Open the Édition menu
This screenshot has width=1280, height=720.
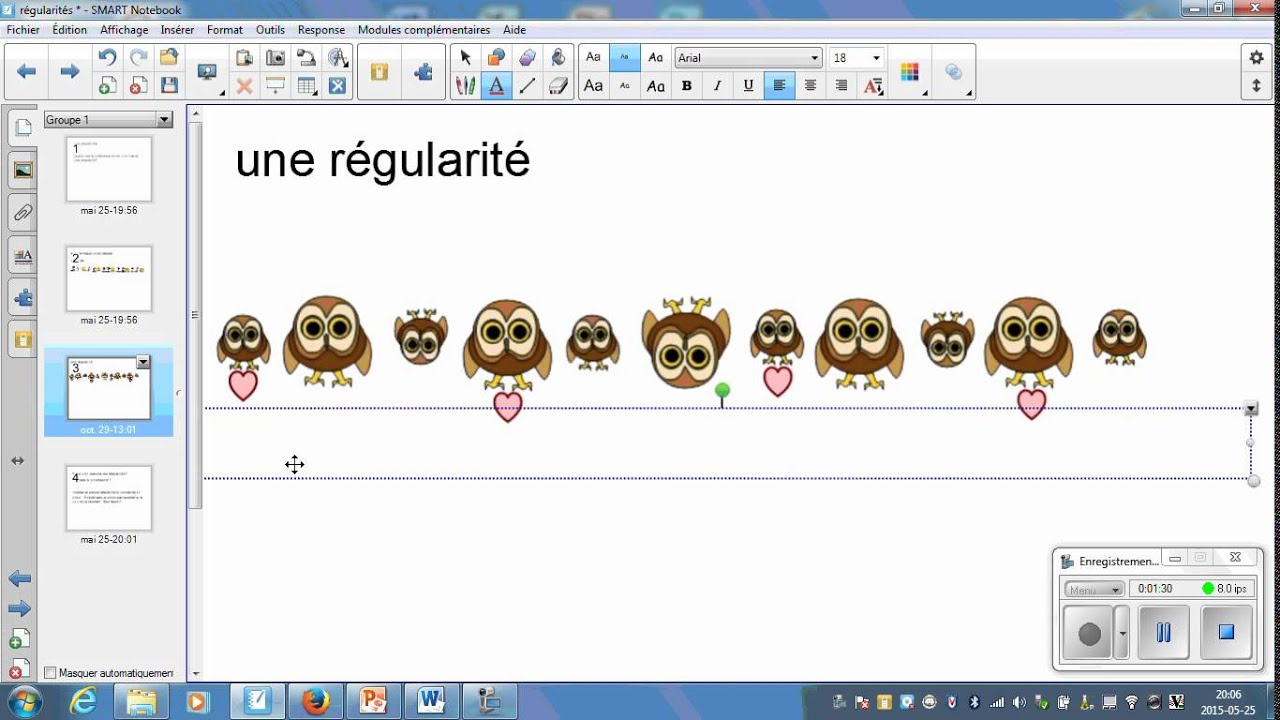tap(70, 30)
